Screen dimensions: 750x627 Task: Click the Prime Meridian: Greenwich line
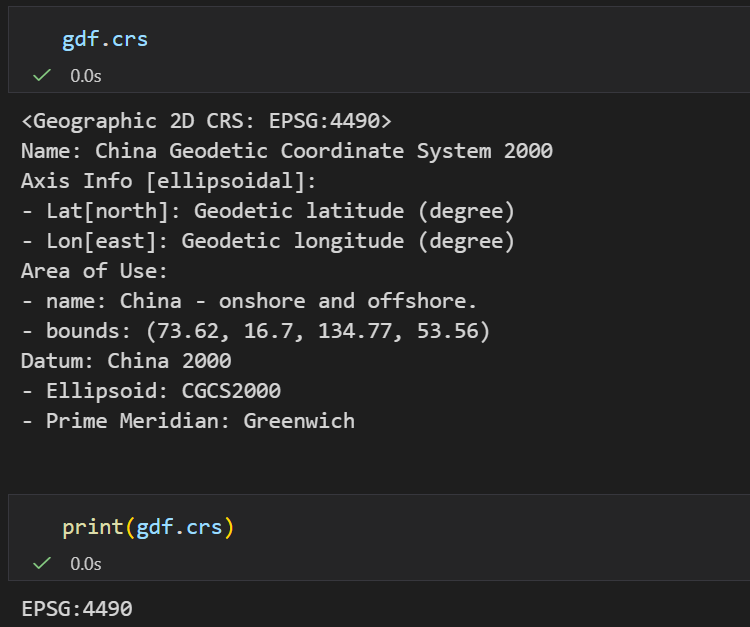click(188, 421)
